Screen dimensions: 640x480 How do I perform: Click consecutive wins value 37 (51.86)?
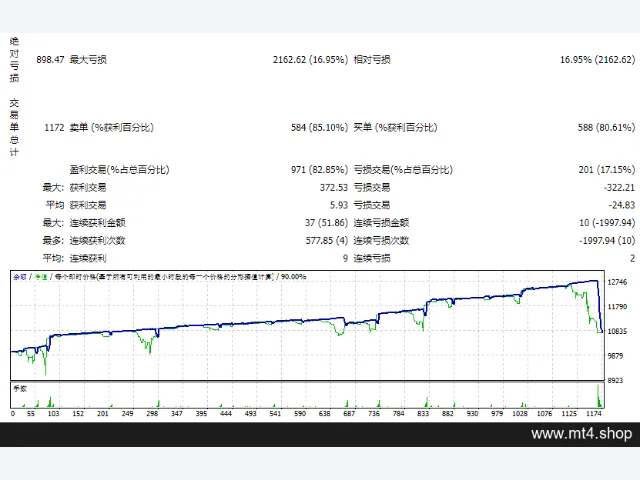pyautogui.click(x=327, y=223)
